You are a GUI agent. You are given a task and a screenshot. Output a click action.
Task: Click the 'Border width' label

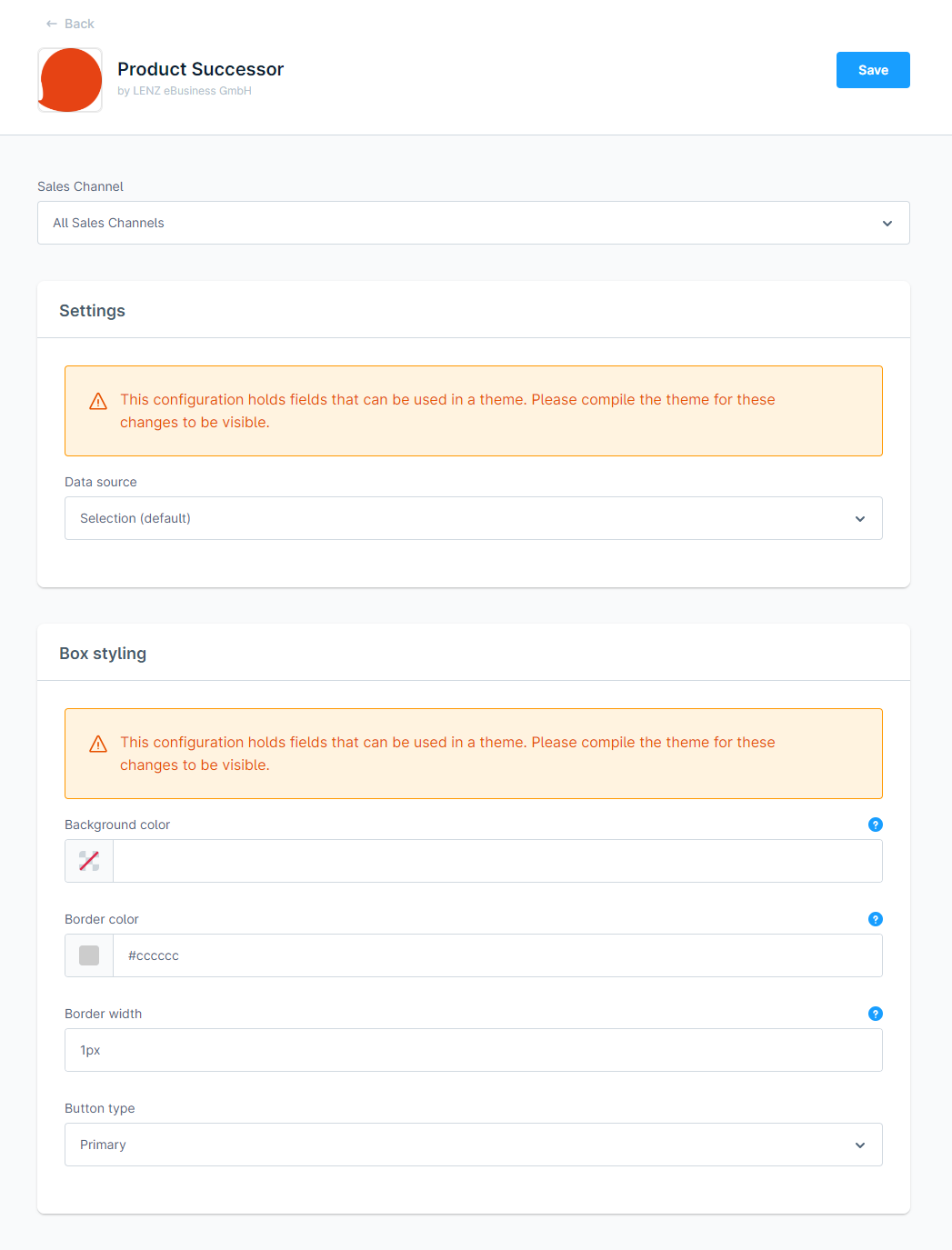[x=104, y=1014]
